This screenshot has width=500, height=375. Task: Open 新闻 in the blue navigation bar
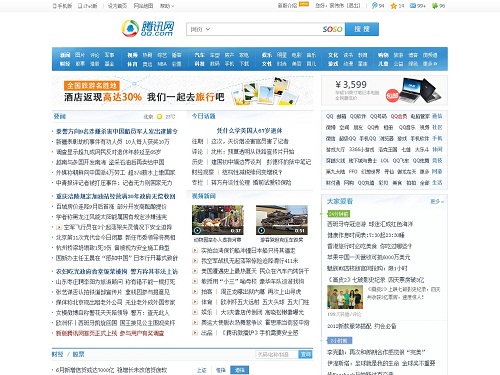(65, 55)
